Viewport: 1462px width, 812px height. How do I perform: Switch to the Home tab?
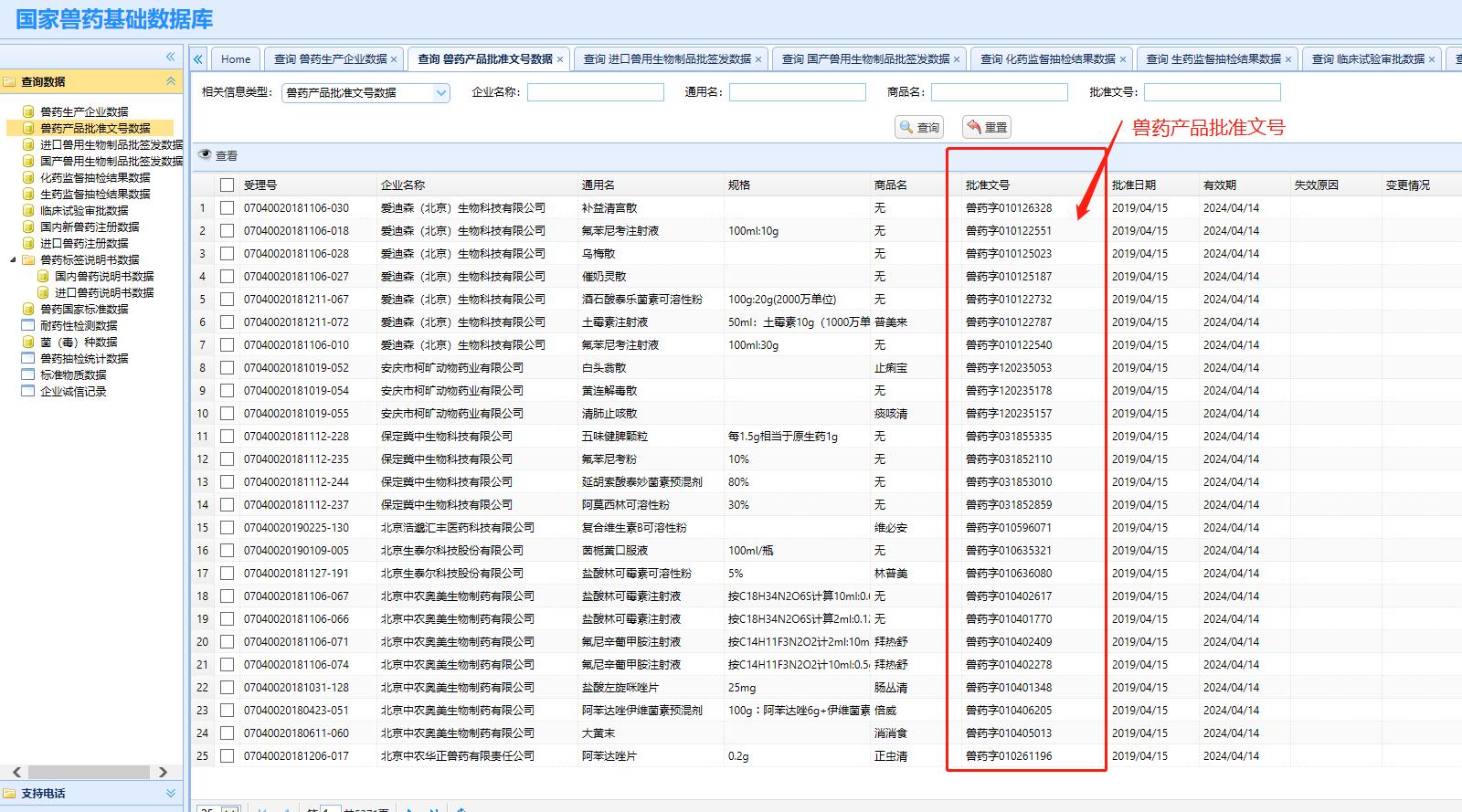(235, 58)
